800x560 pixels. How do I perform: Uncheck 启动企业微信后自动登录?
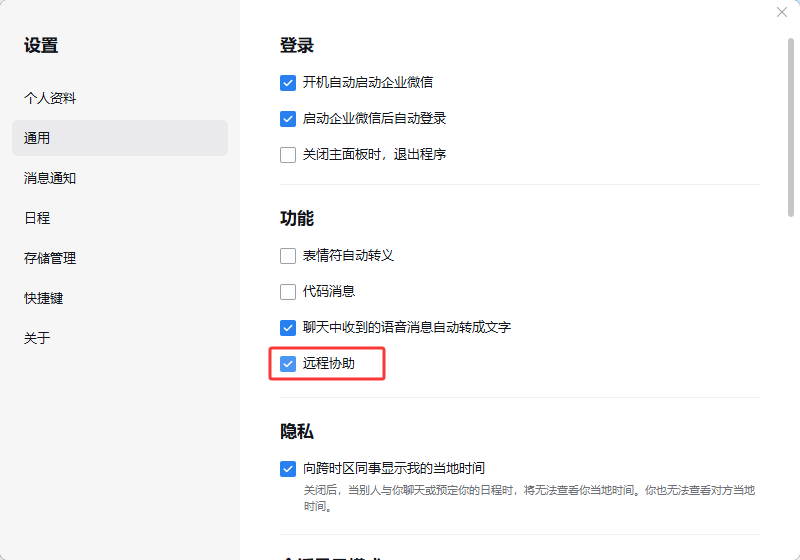pyautogui.click(x=288, y=118)
